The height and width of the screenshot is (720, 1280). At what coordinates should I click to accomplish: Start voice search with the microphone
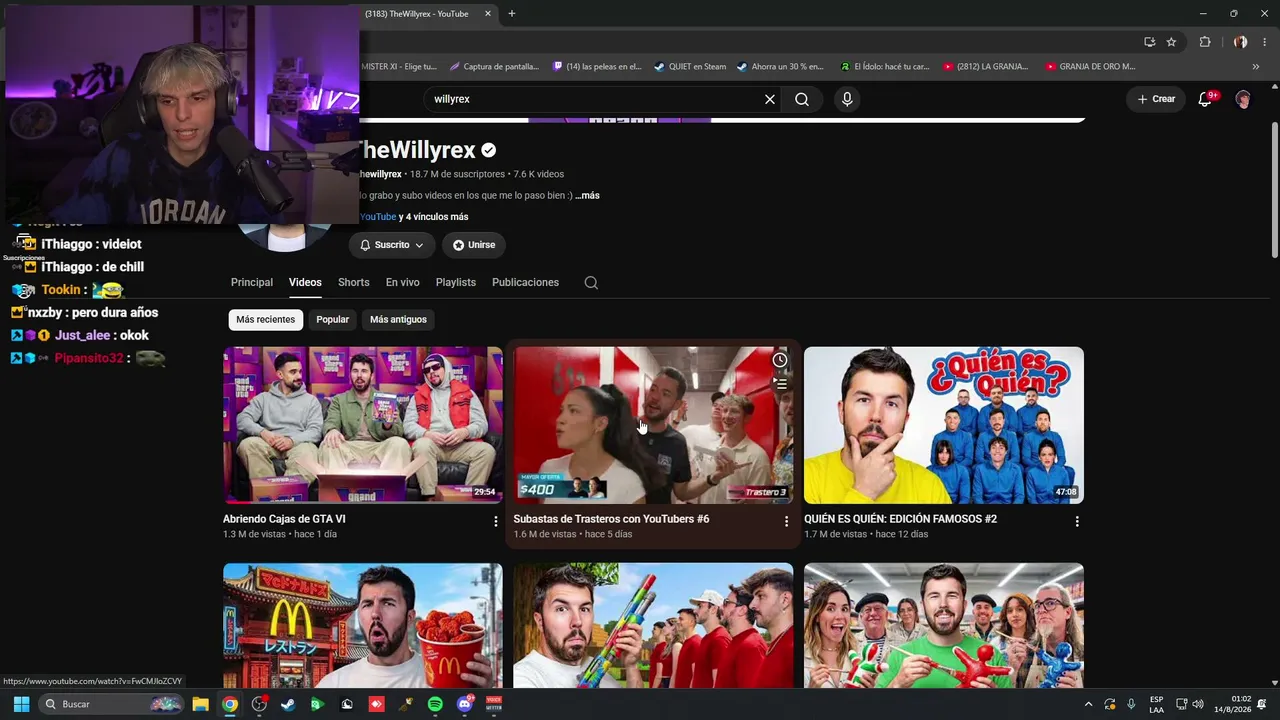847,99
